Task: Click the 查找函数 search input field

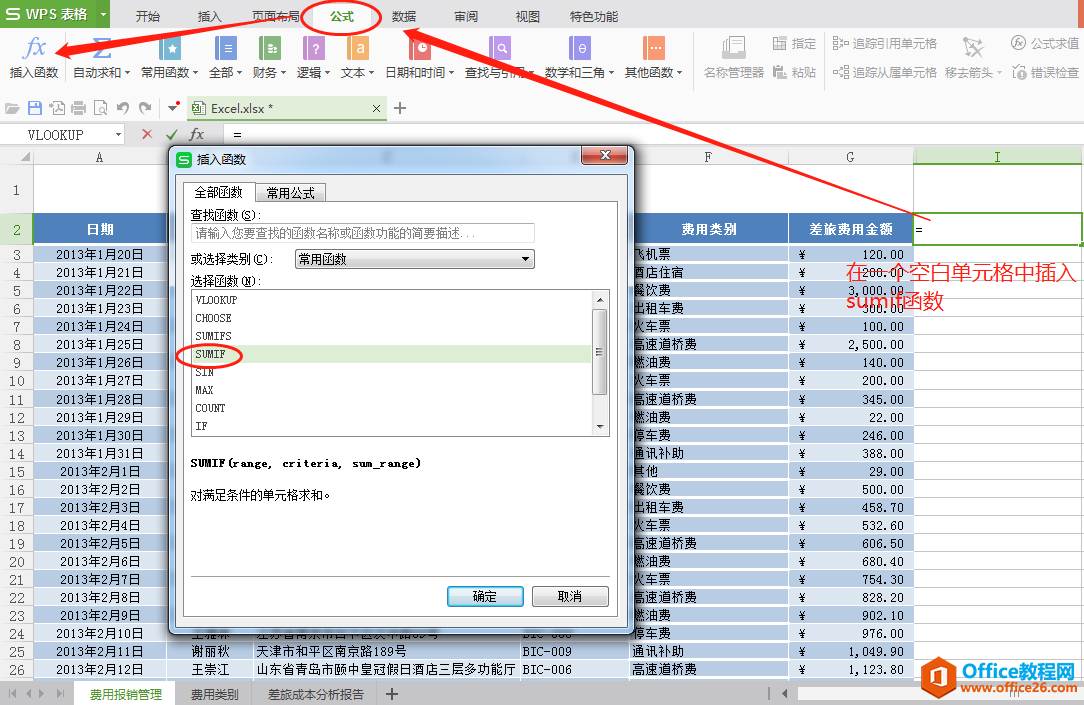Action: tap(362, 233)
